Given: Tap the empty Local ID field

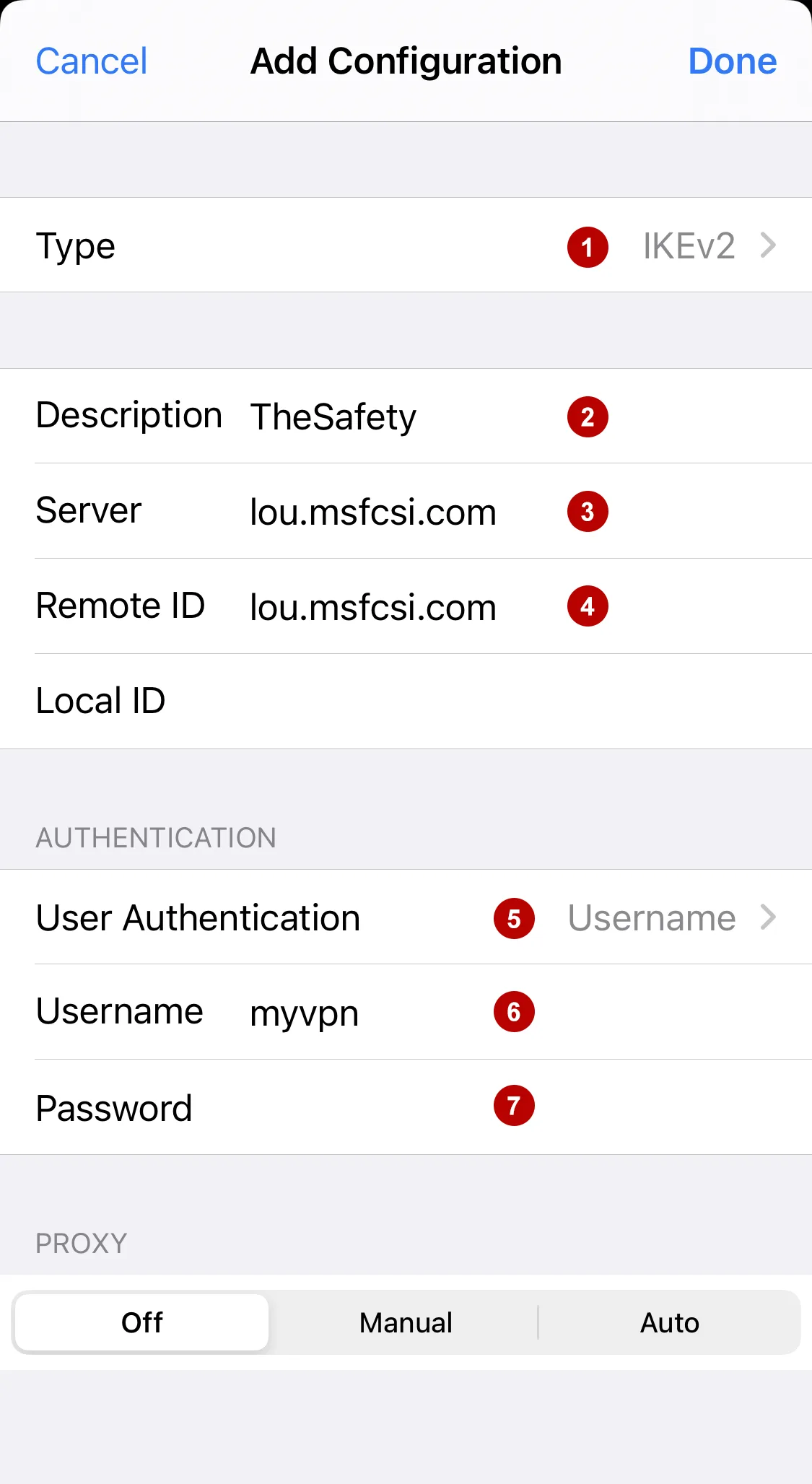Looking at the screenshot, I should click(x=406, y=702).
